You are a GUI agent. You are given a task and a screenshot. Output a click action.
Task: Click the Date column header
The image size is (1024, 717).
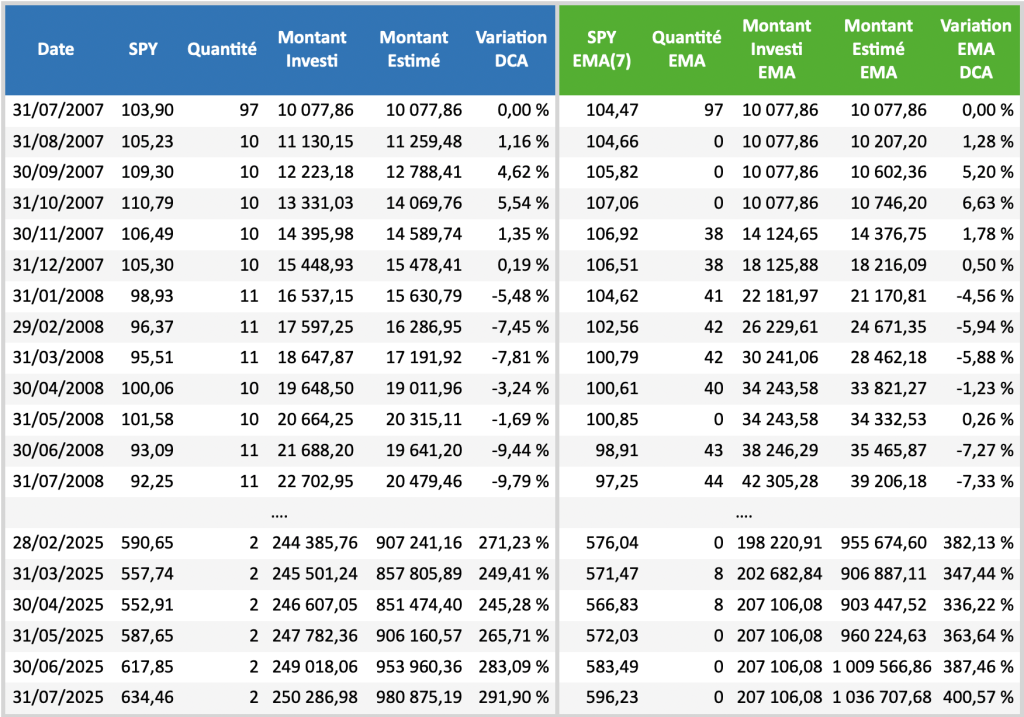(56, 50)
